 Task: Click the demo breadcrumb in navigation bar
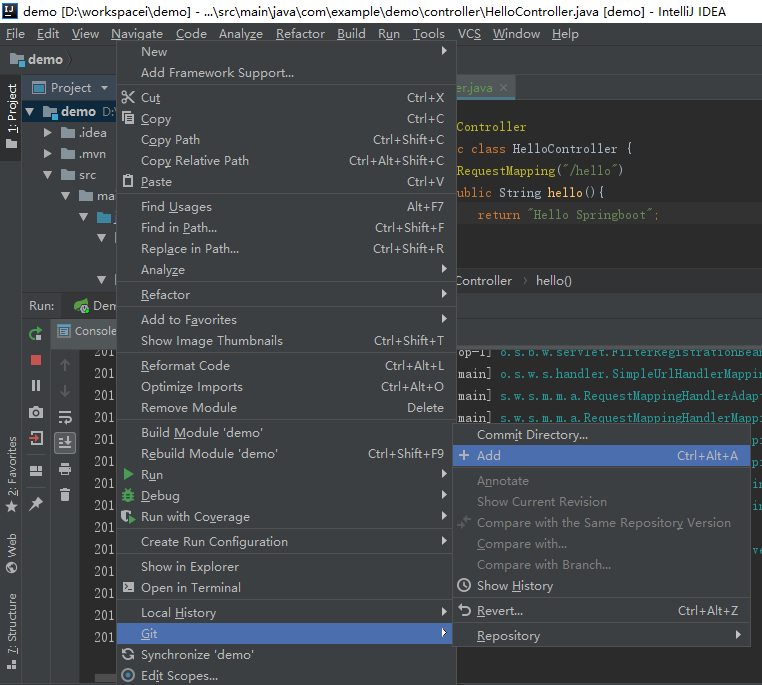(x=37, y=59)
